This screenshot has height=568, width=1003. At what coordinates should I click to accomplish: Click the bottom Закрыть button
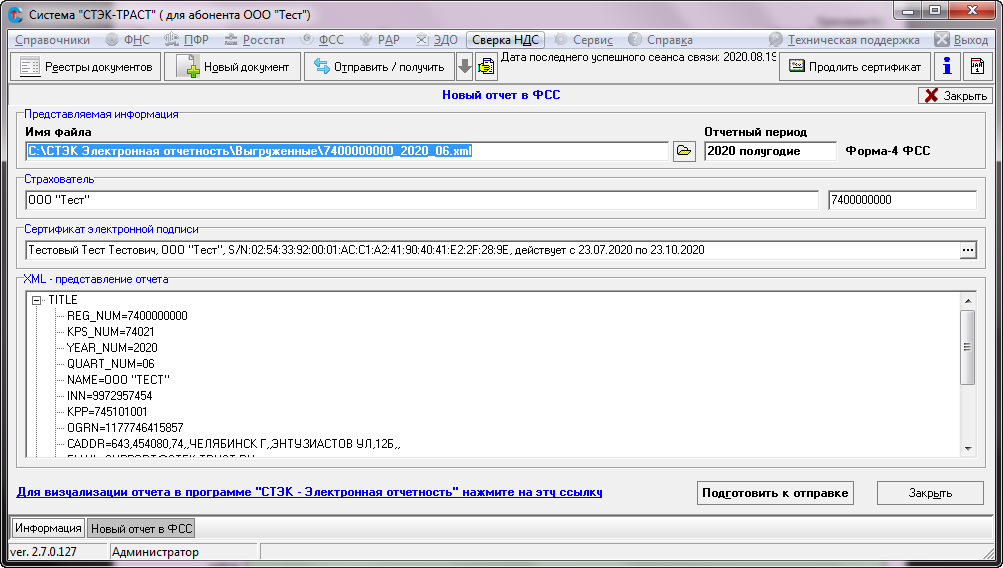[x=930, y=493]
